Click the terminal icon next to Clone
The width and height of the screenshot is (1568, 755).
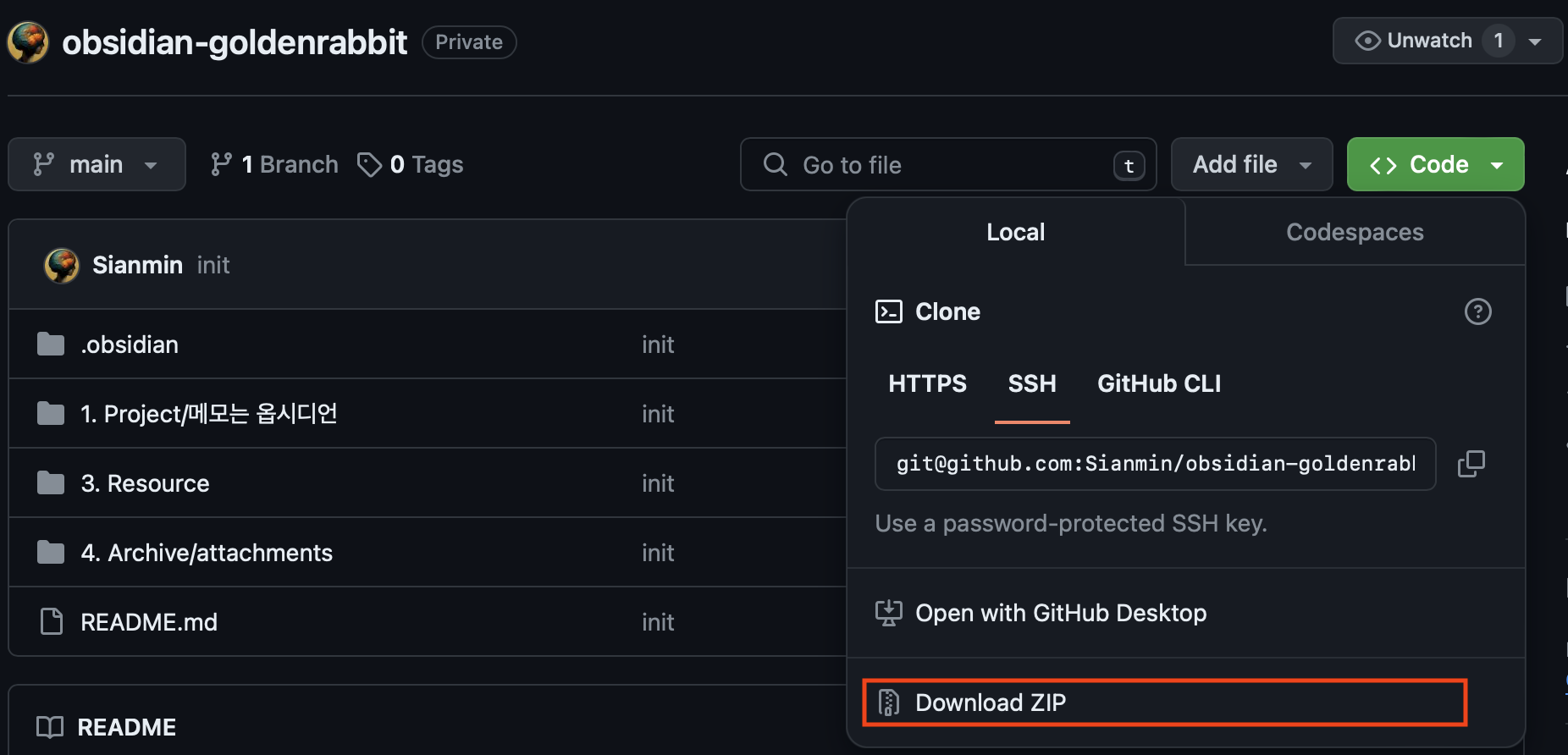click(888, 311)
